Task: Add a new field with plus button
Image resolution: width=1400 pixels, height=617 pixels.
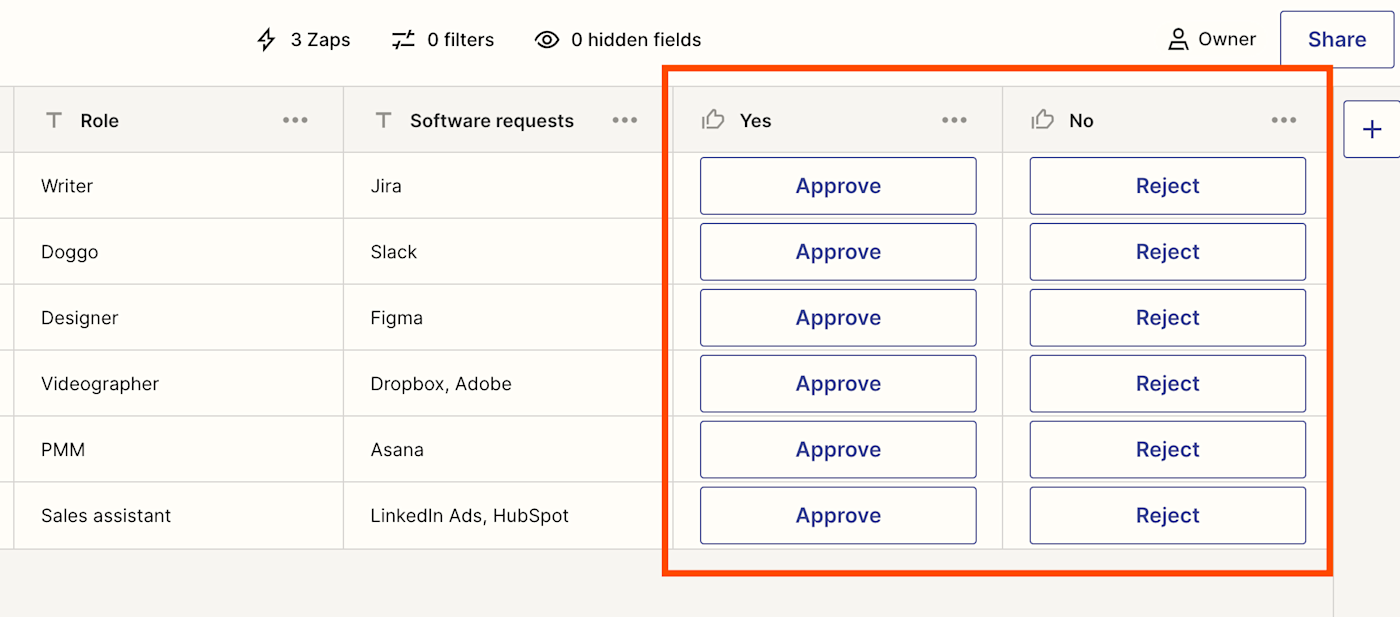Action: [x=1372, y=129]
